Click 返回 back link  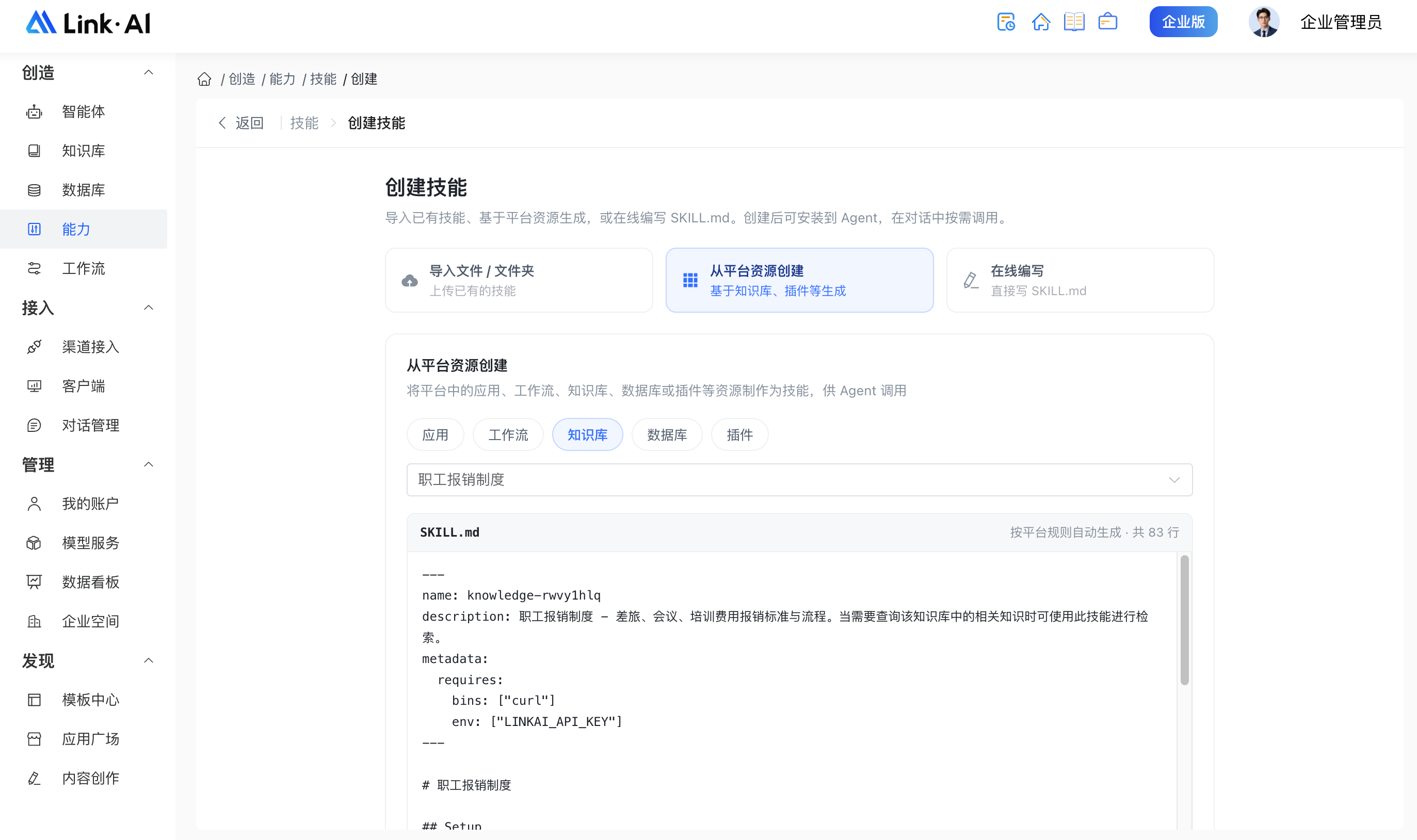coord(241,123)
